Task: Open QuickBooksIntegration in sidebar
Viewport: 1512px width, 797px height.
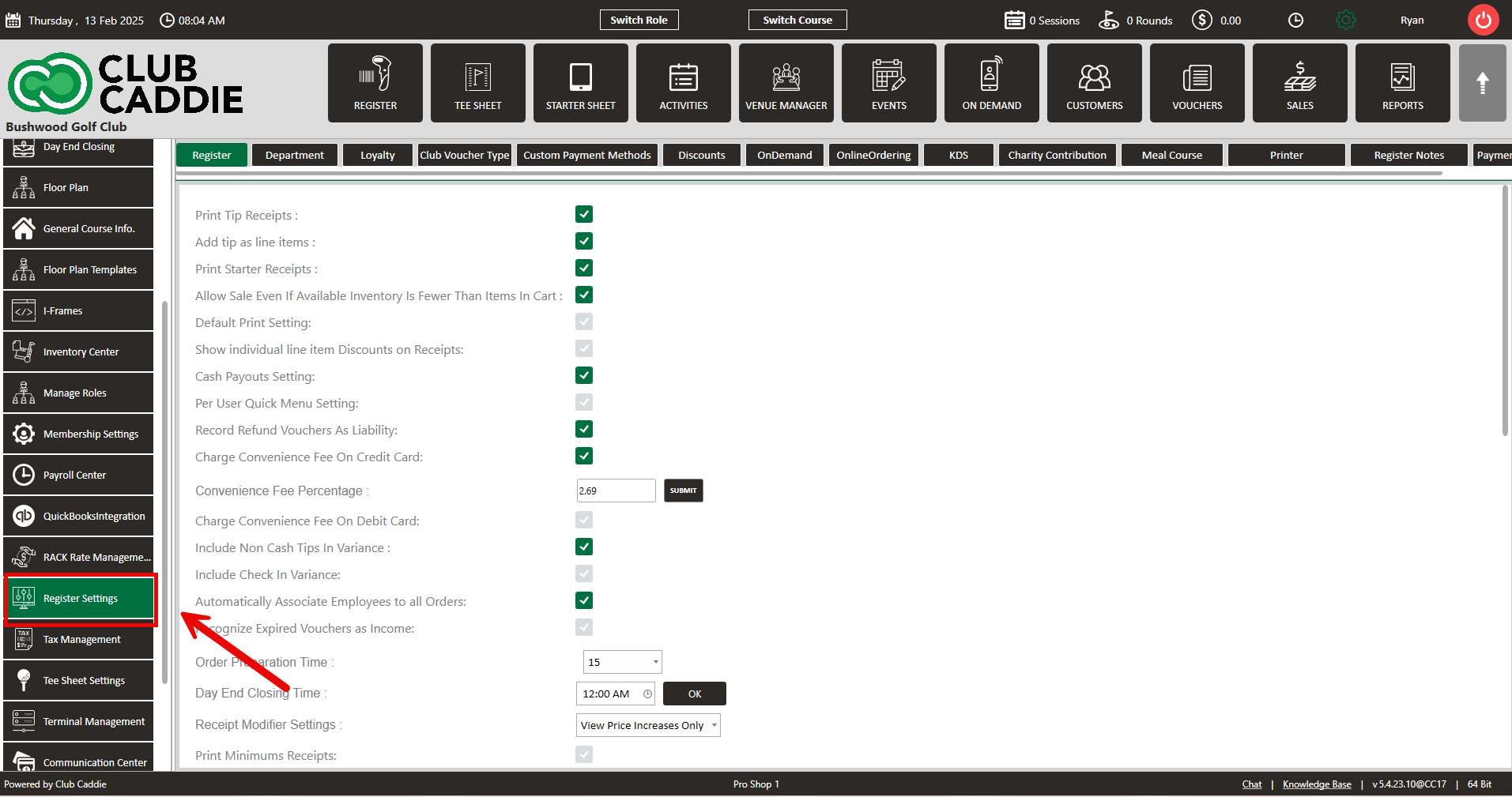Action: coord(78,516)
